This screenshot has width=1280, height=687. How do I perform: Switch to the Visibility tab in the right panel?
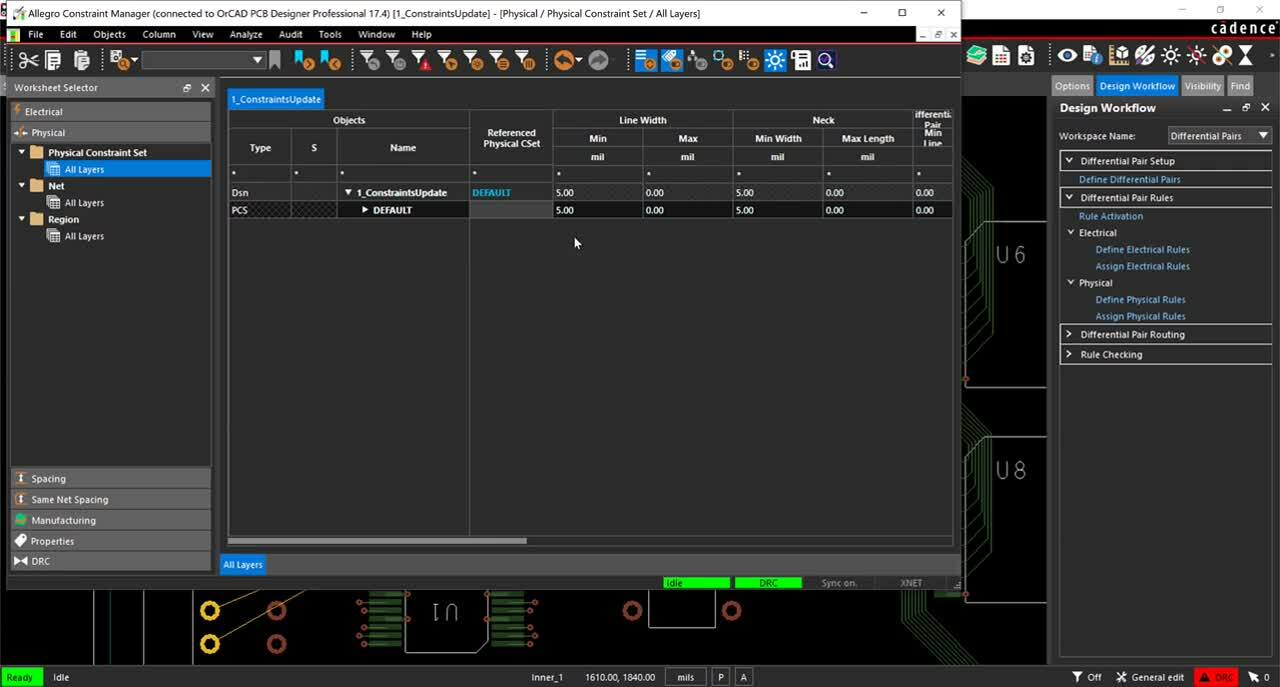click(1202, 85)
